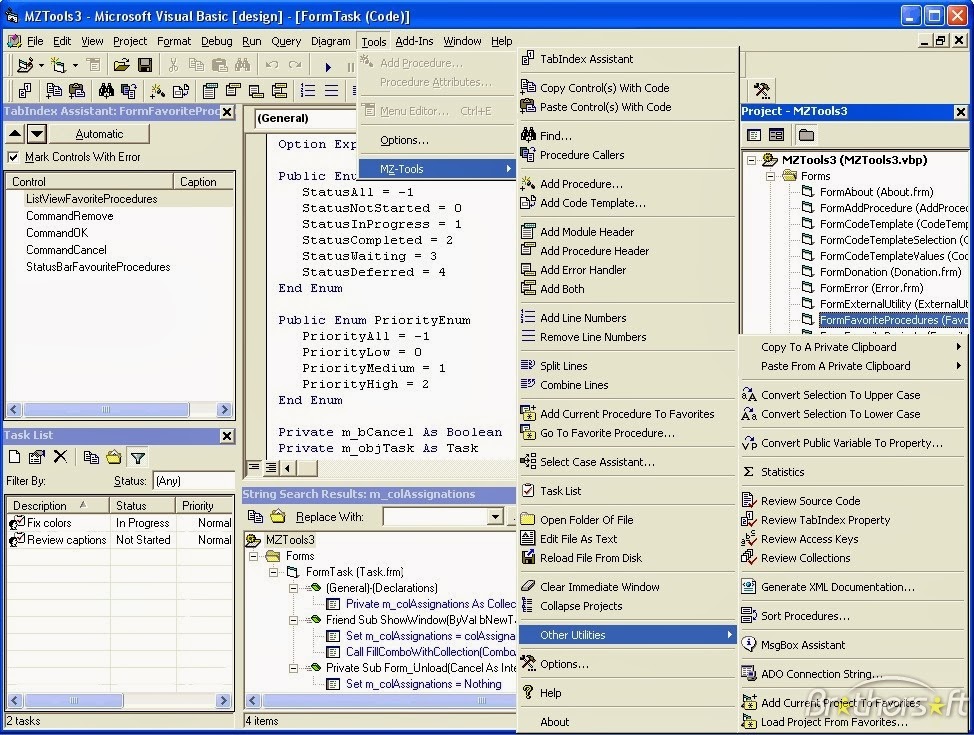The image size is (974, 735).
Task: Toggle the filter funnel icon in Task List
Action: [137, 458]
